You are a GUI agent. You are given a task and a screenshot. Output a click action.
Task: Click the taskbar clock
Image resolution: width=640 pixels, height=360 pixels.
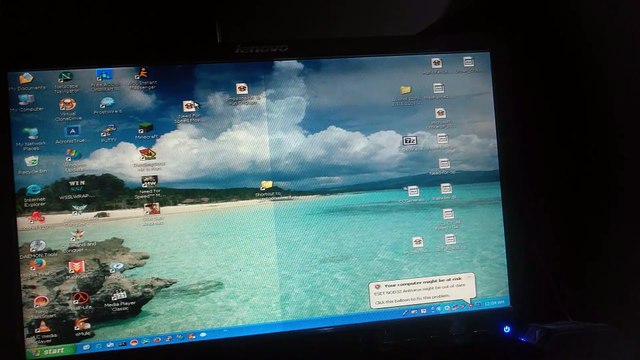pos(494,302)
